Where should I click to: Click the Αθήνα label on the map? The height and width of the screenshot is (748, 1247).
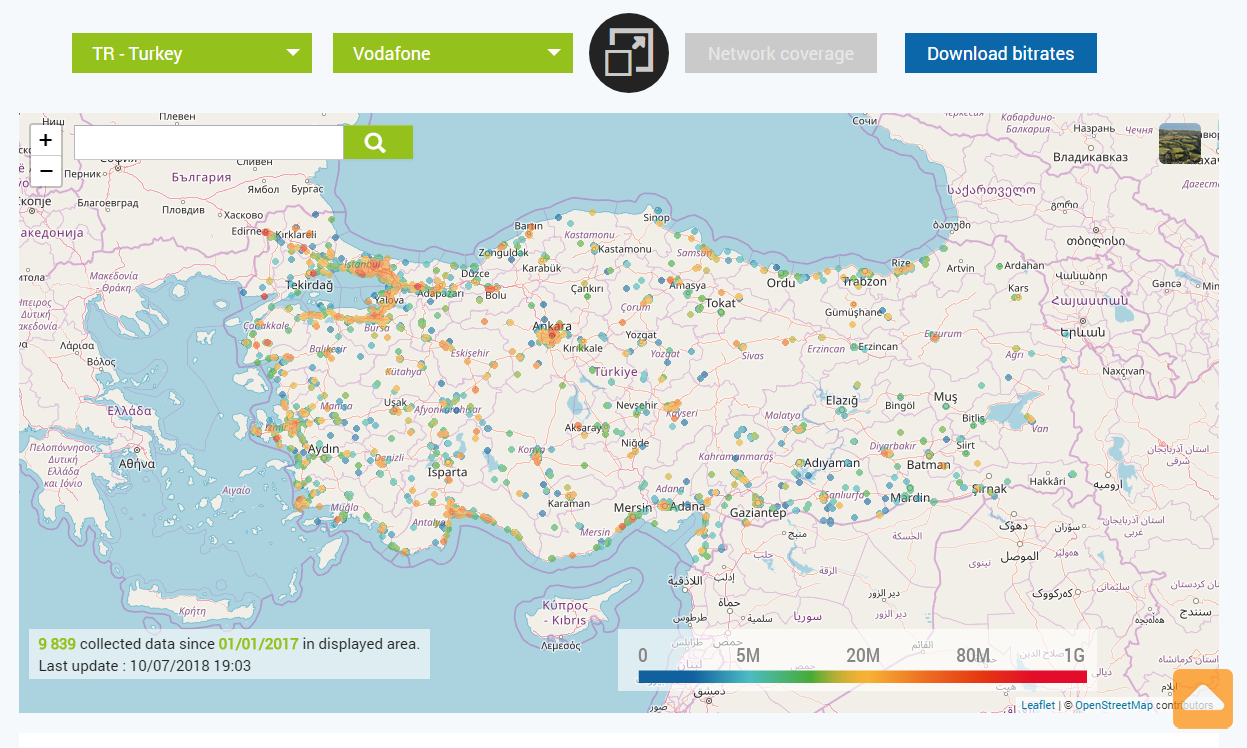coord(137,464)
